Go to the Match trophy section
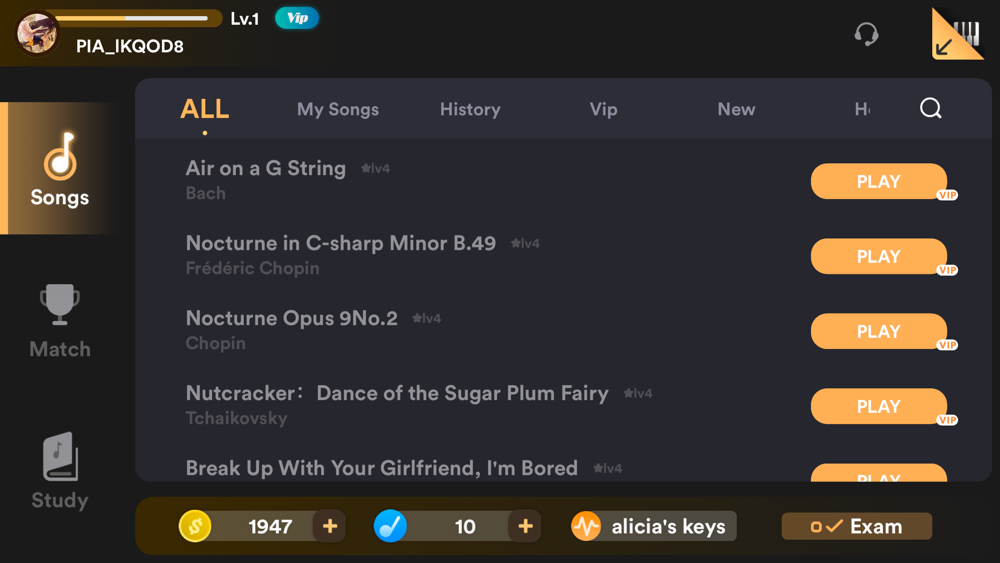 pos(60,321)
